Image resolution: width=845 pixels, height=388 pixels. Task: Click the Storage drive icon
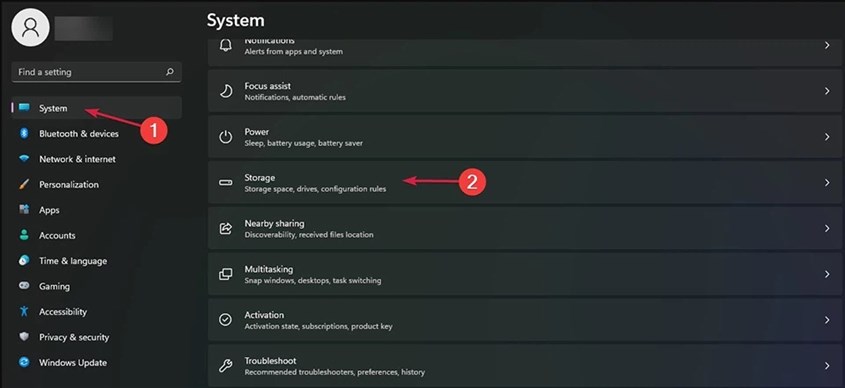pos(225,183)
